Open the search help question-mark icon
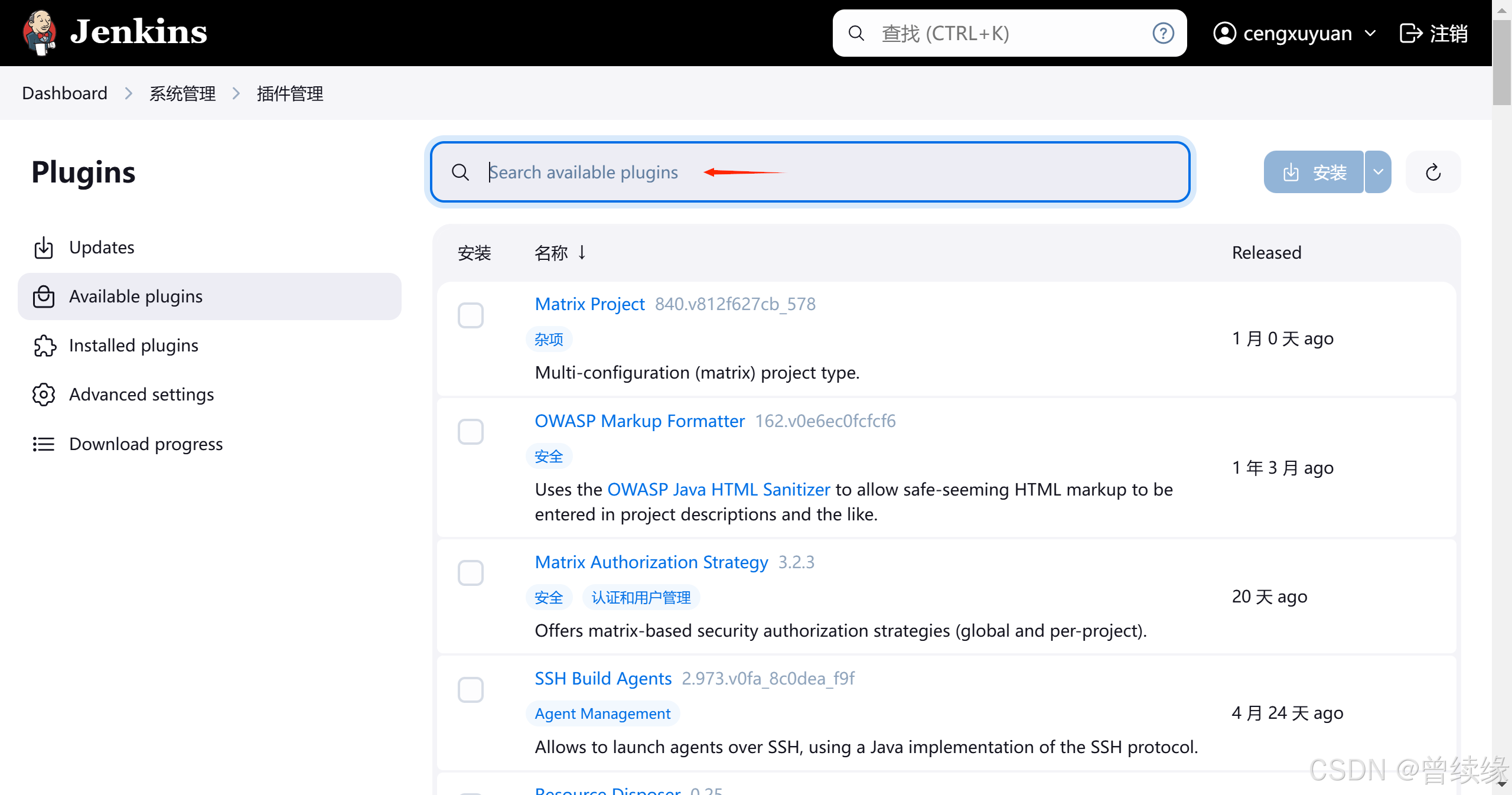This screenshot has height=795, width=1512. (x=1163, y=33)
